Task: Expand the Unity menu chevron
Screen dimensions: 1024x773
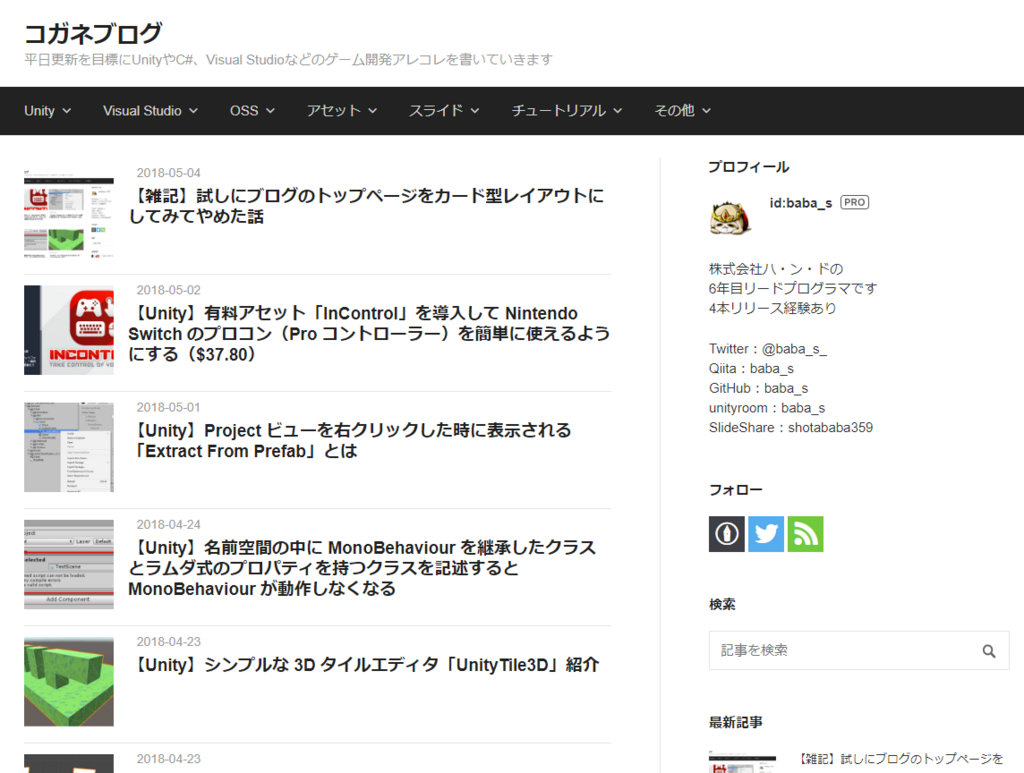Action: coord(67,111)
